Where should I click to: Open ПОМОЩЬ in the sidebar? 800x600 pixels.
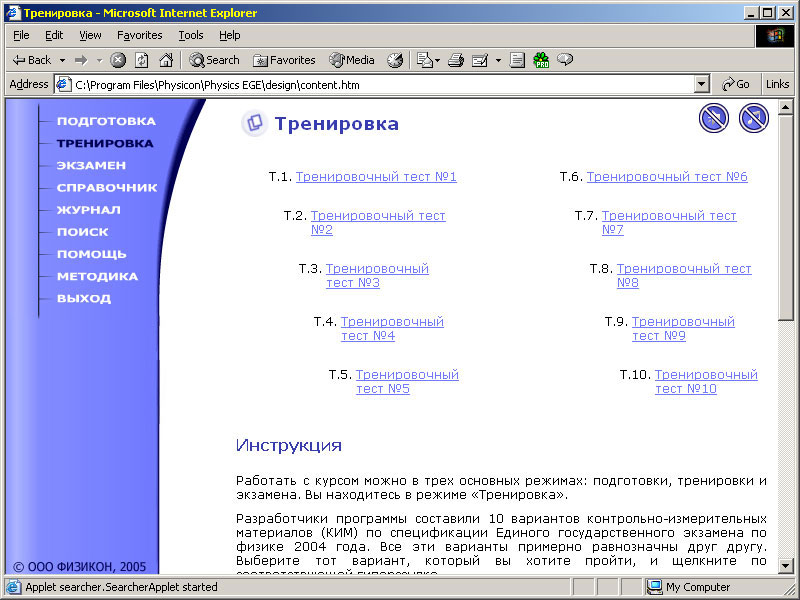click(x=92, y=254)
